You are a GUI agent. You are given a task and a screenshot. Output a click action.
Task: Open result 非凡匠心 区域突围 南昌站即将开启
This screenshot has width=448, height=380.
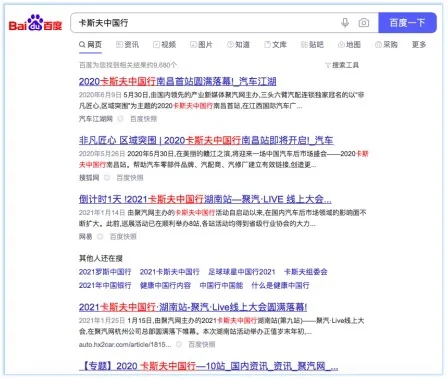pos(206,140)
